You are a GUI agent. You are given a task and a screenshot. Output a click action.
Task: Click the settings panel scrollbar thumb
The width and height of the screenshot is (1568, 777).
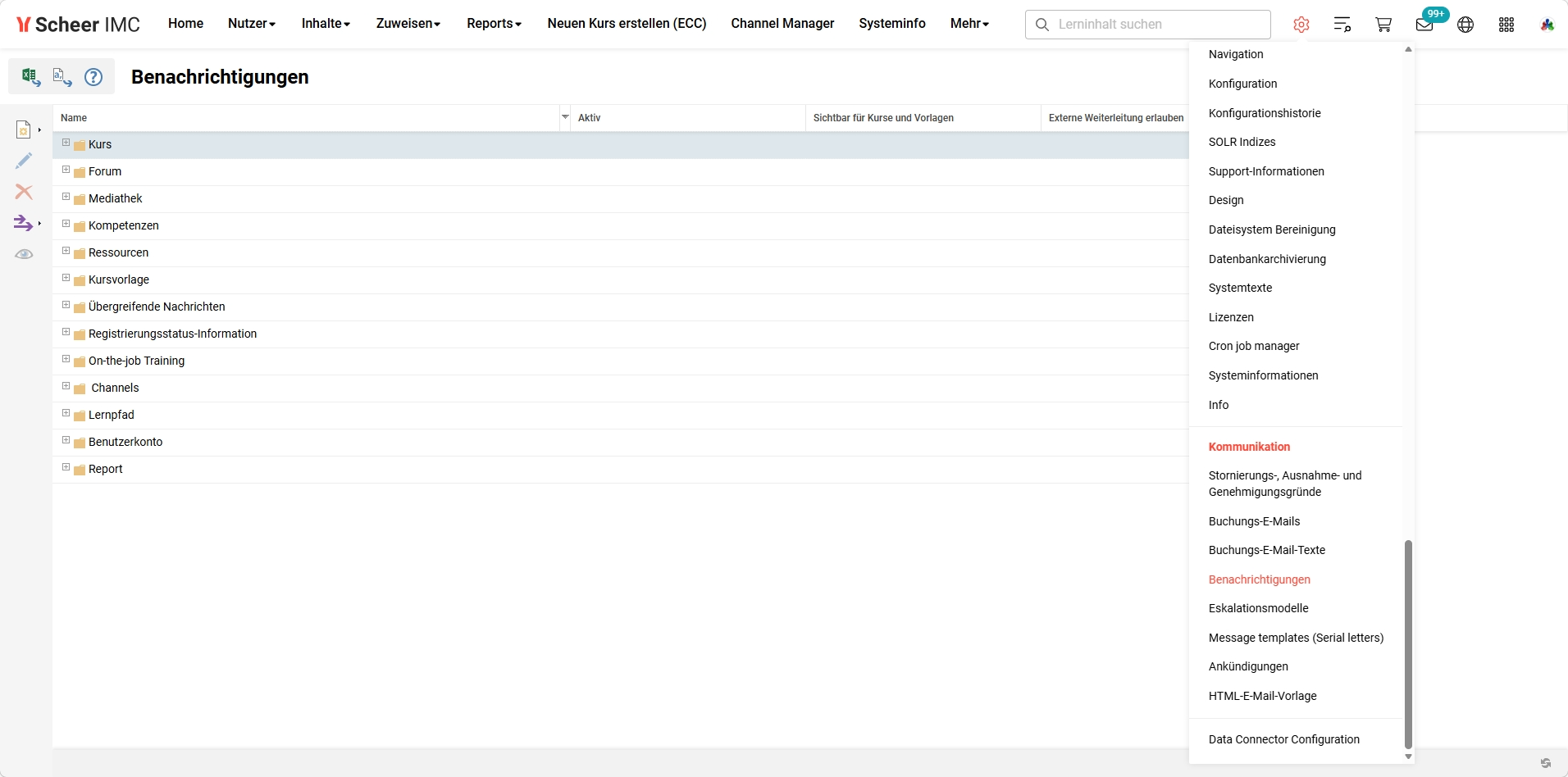[1408, 643]
